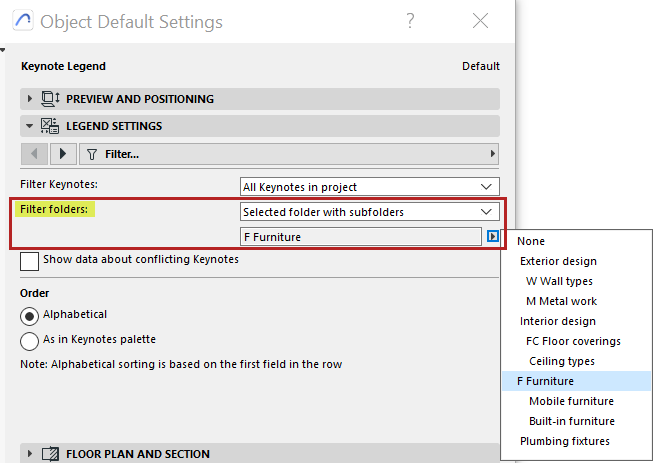Open the Filter... page selector bar
Image resolution: width=655 pixels, height=463 pixels.
point(289,154)
